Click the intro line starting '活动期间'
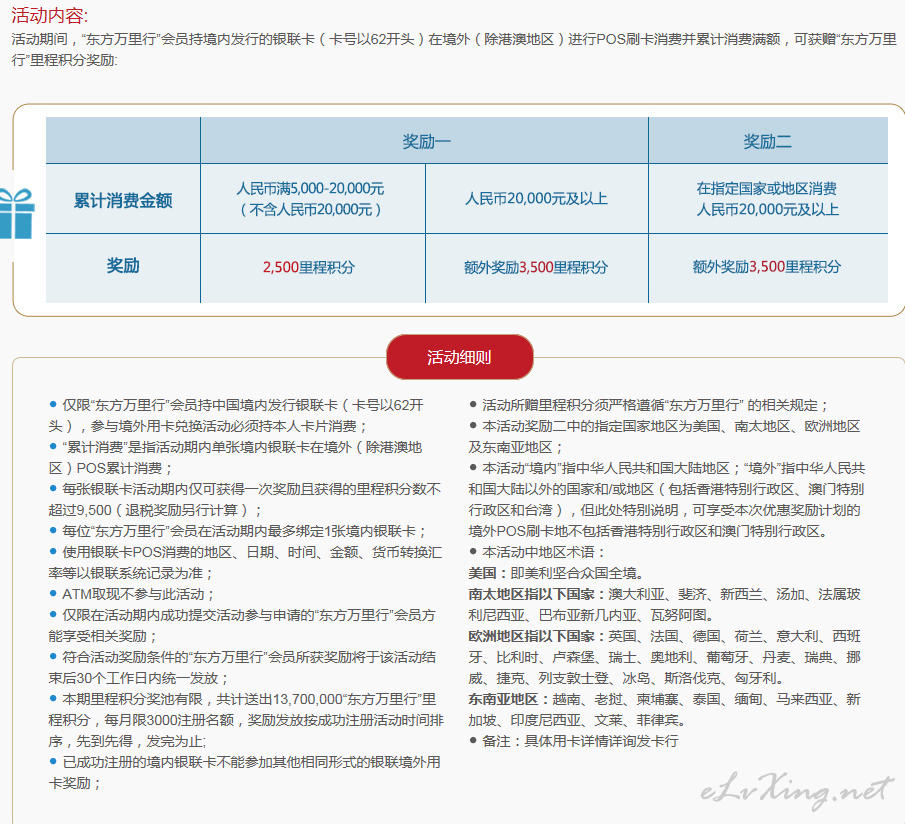The height and width of the screenshot is (824, 905). tap(454, 39)
